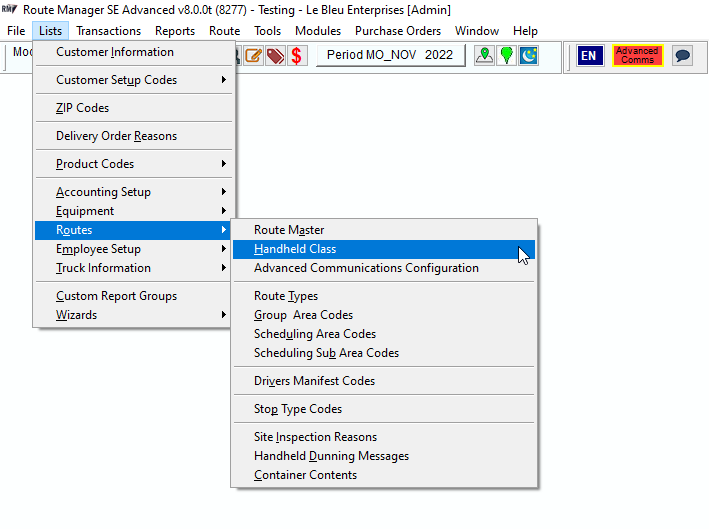Click the green map marker icon
Screen dimensions: 709x529
pos(506,56)
